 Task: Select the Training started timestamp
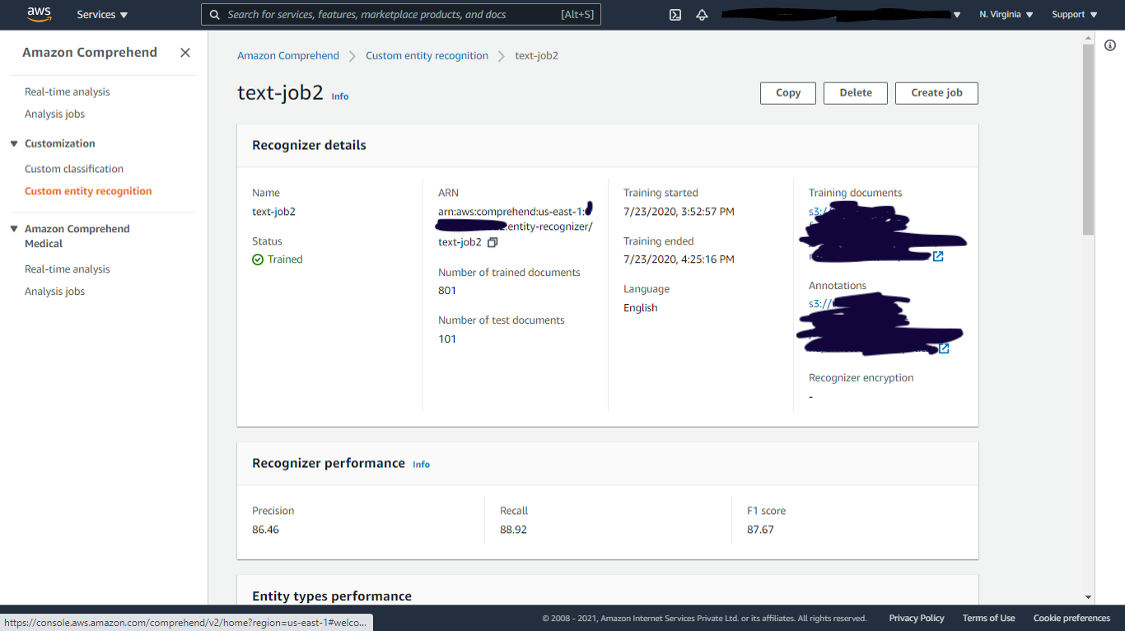pyautogui.click(x=679, y=212)
